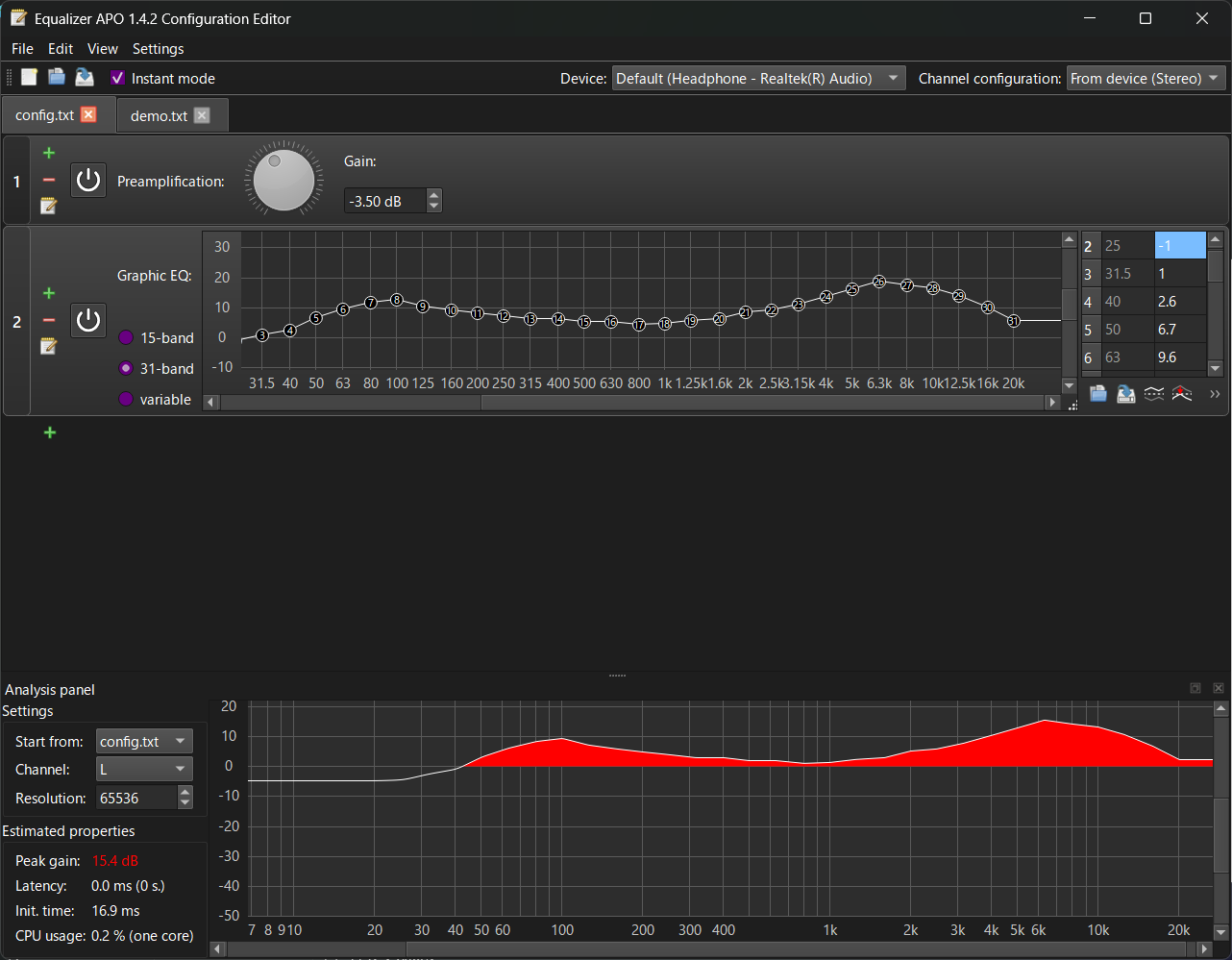This screenshot has height=960, width=1232.
Task: Edit Preamplification filter text with notepad icon
Action: coord(49,206)
